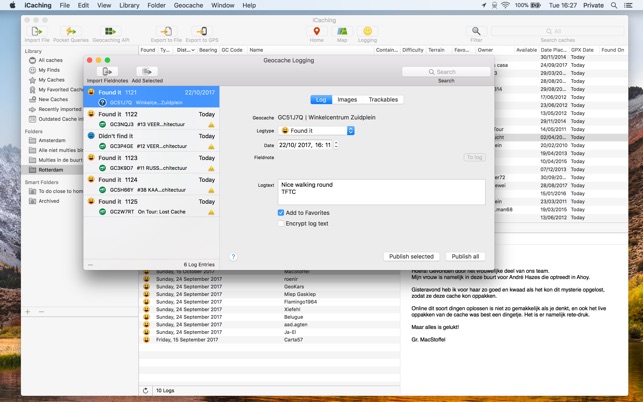Image resolution: width=643 pixels, height=402 pixels.
Task: Select My Caches in the sidebar
Action: [51, 80]
